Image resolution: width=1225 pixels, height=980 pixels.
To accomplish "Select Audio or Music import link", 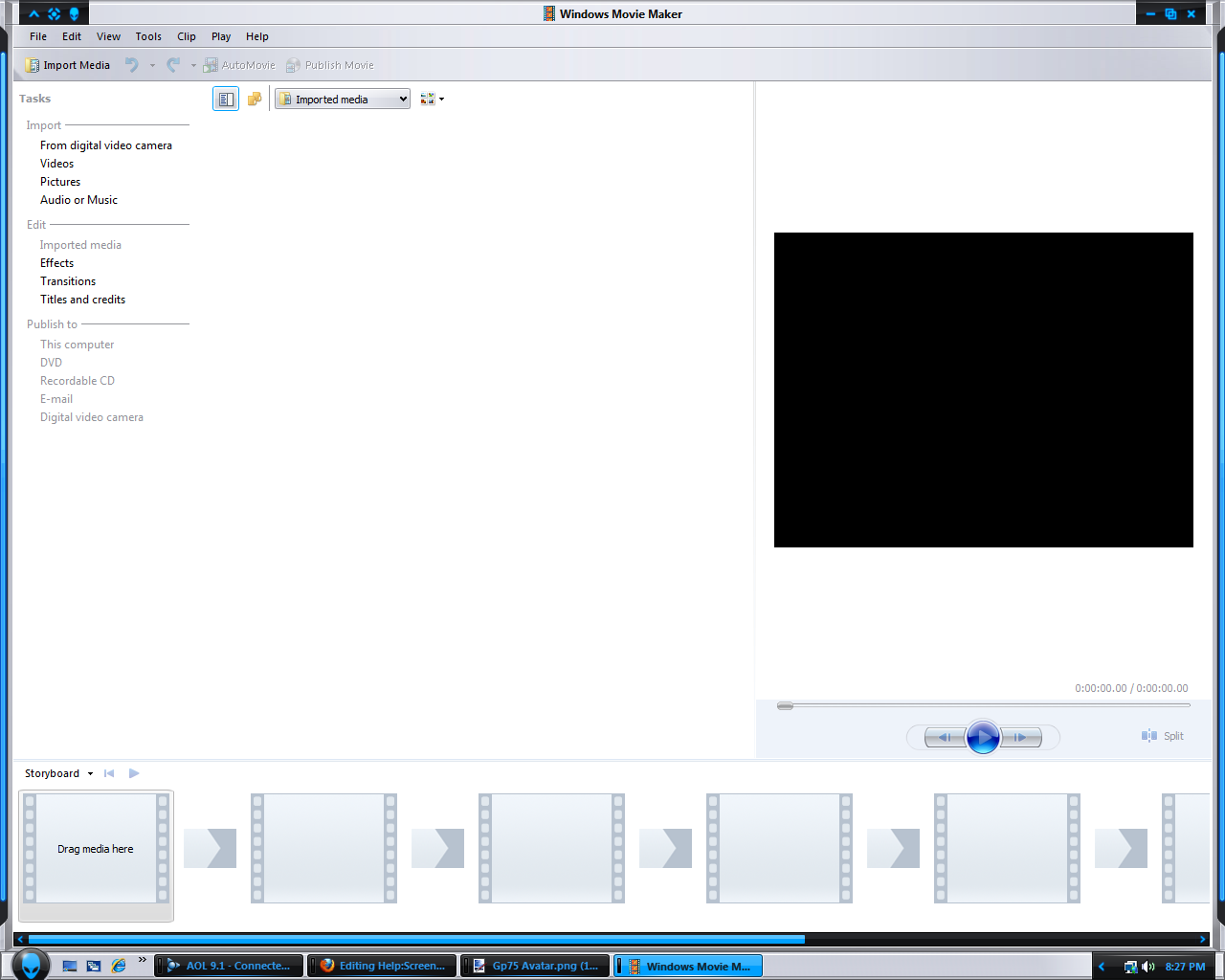I will (78, 200).
